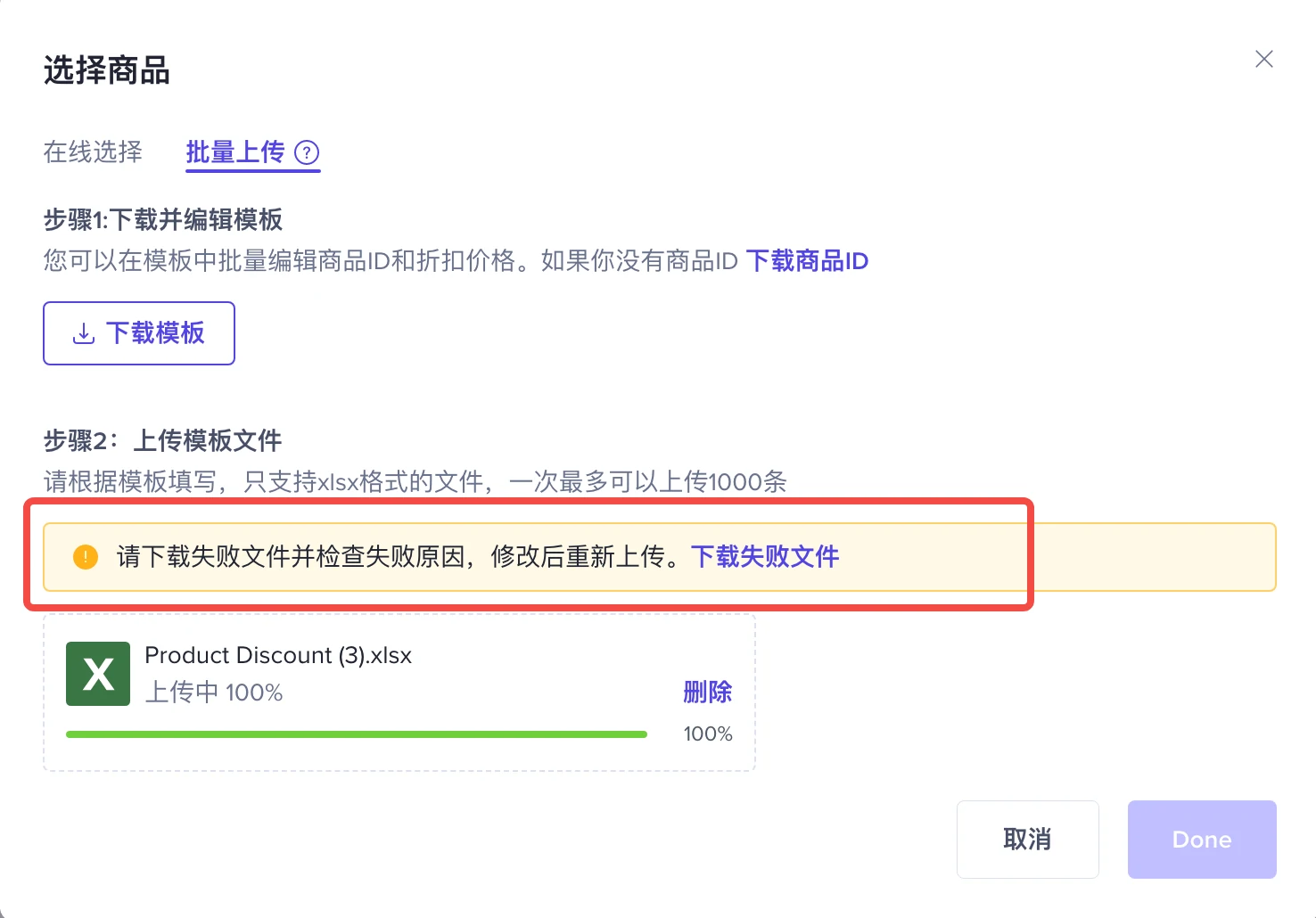The height and width of the screenshot is (918, 1316).
Task: Confirm with the Done button
Action: (x=1201, y=839)
